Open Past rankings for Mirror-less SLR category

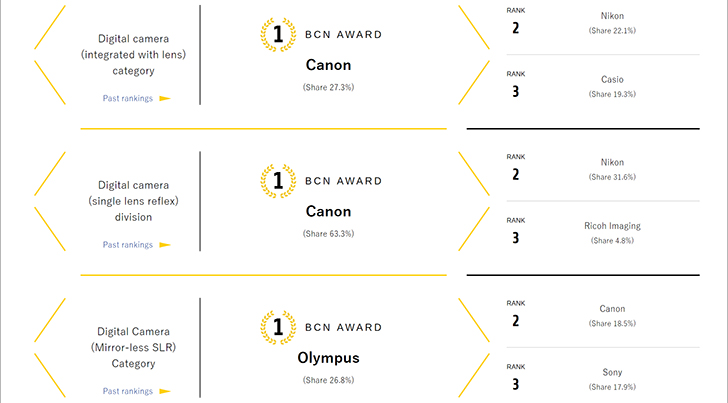[x=128, y=390]
